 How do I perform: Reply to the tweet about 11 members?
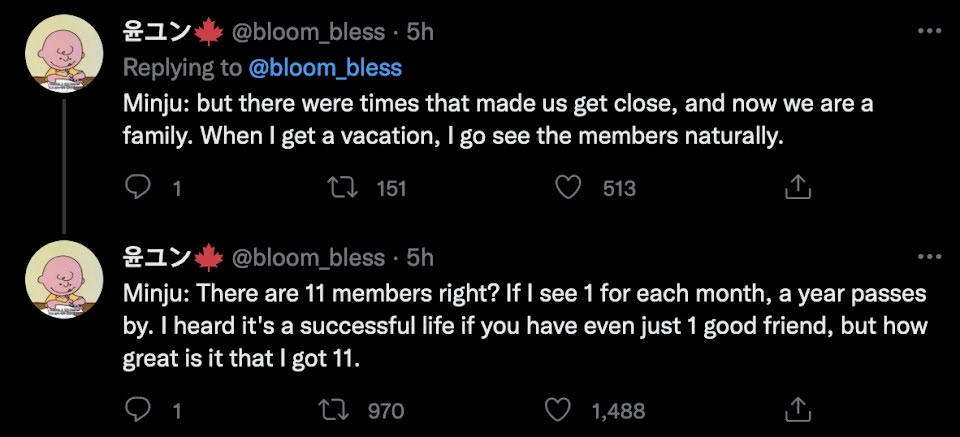[x=137, y=410]
